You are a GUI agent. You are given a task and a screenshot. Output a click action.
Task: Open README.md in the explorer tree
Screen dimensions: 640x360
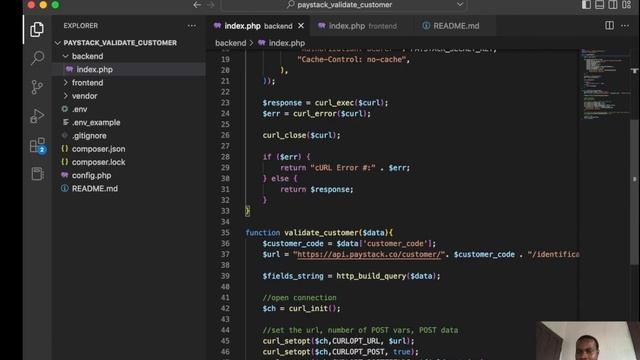point(95,189)
